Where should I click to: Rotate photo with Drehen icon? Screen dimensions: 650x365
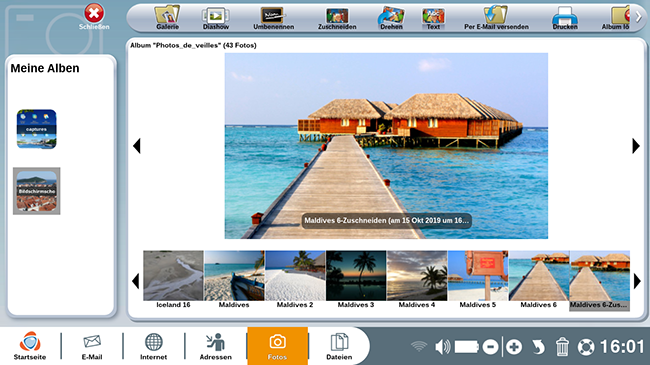(391, 17)
